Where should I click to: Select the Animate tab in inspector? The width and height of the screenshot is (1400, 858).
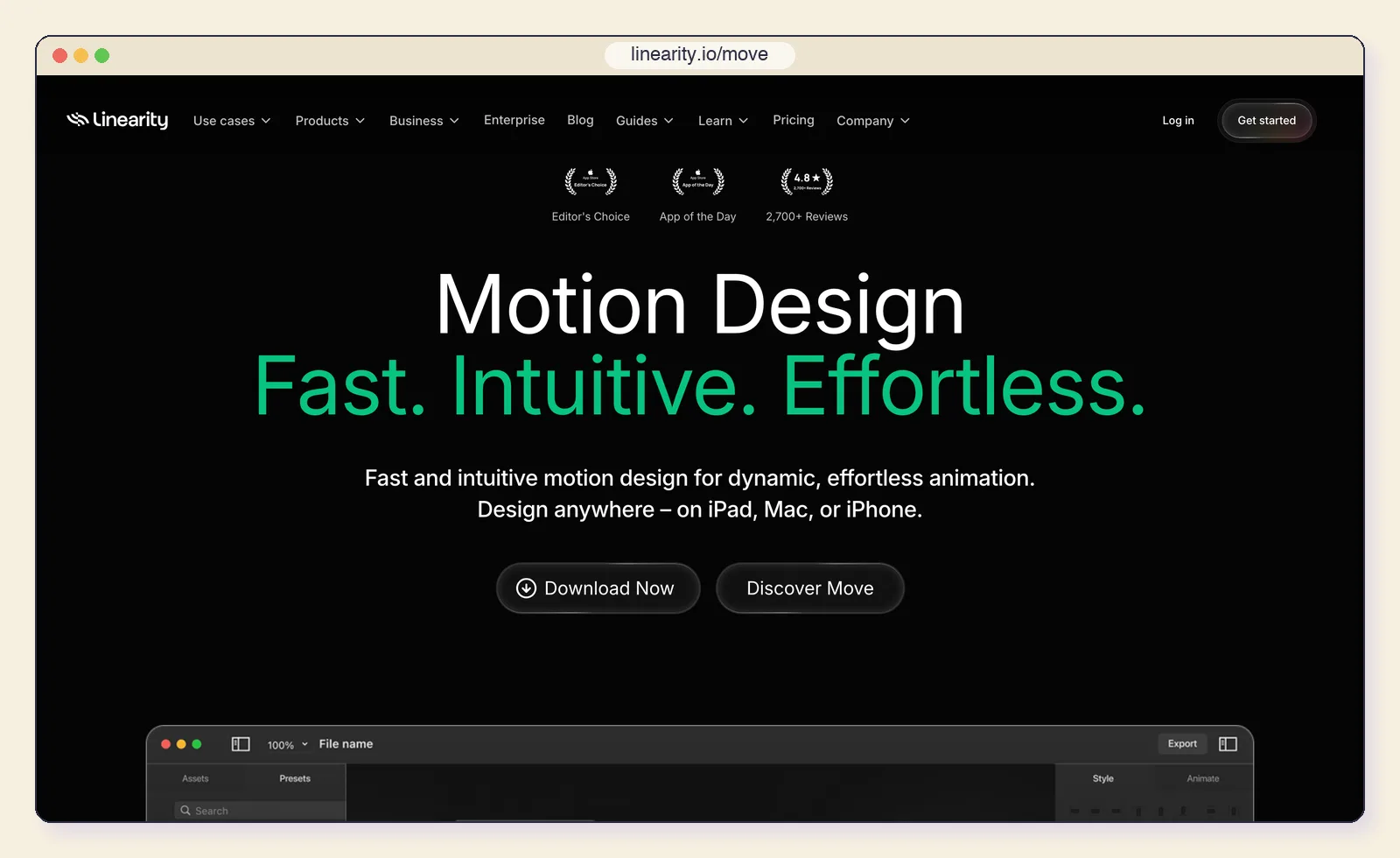(x=1202, y=778)
